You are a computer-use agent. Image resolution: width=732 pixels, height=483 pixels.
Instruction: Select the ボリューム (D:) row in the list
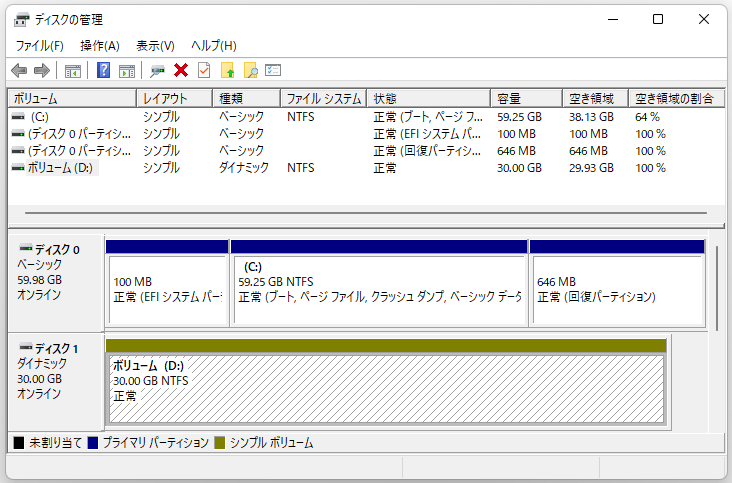(366, 168)
